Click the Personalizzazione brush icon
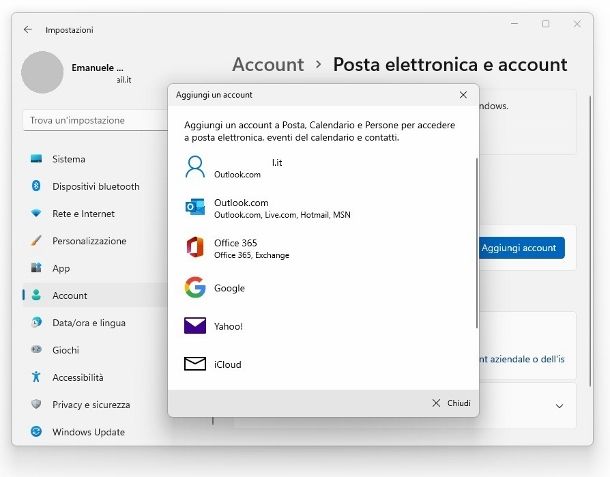This screenshot has width=610, height=477. (36, 240)
